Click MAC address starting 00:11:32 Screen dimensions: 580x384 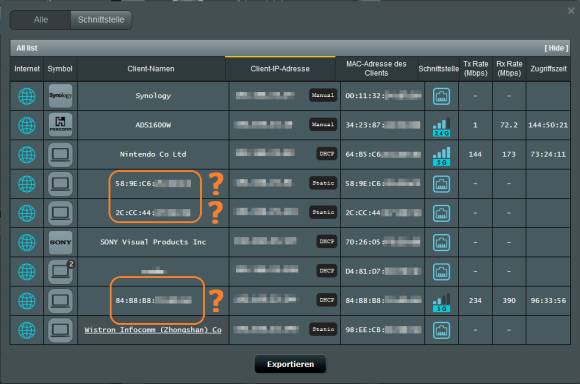(383, 96)
